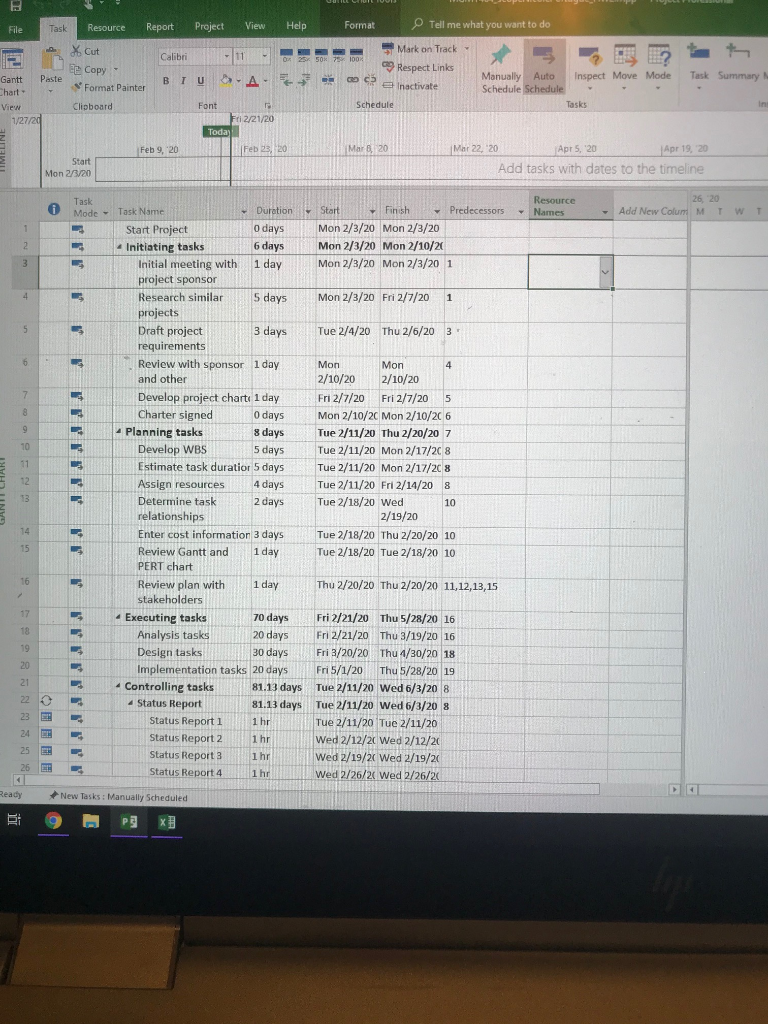Click the Font dialog launcher
768x1024 pixels.
point(267,105)
